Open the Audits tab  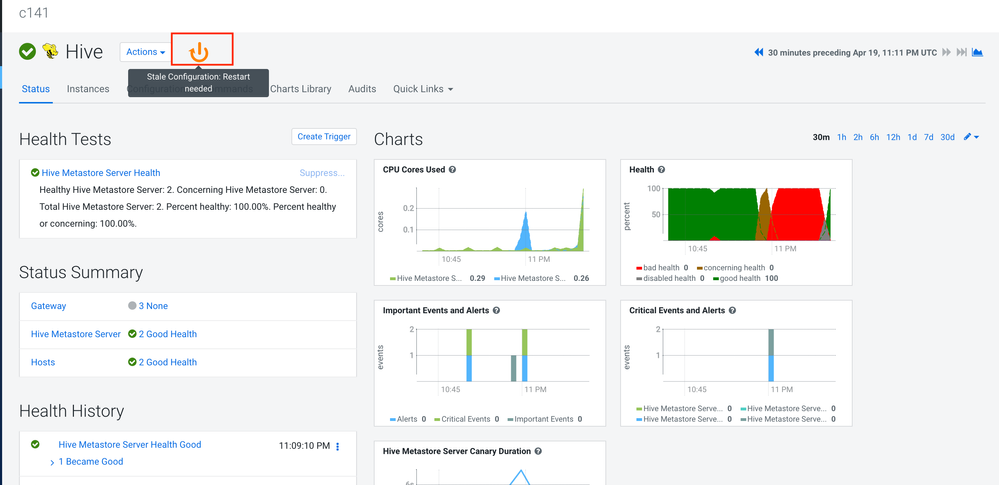(362, 89)
